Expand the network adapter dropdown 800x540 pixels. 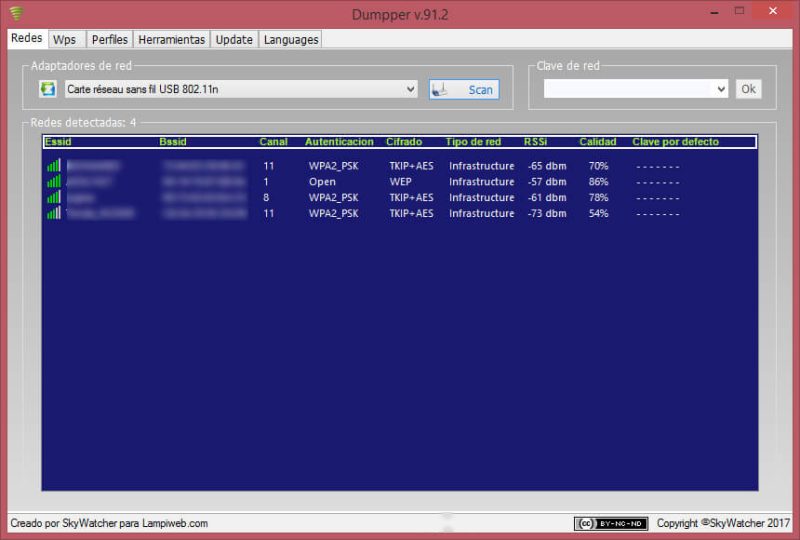410,89
